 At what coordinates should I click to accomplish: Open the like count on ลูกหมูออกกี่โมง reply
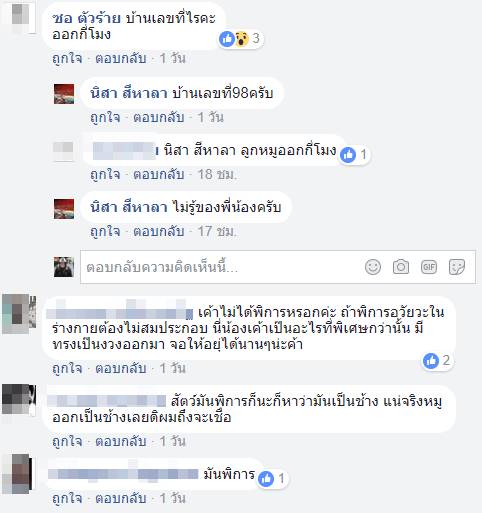(354, 155)
